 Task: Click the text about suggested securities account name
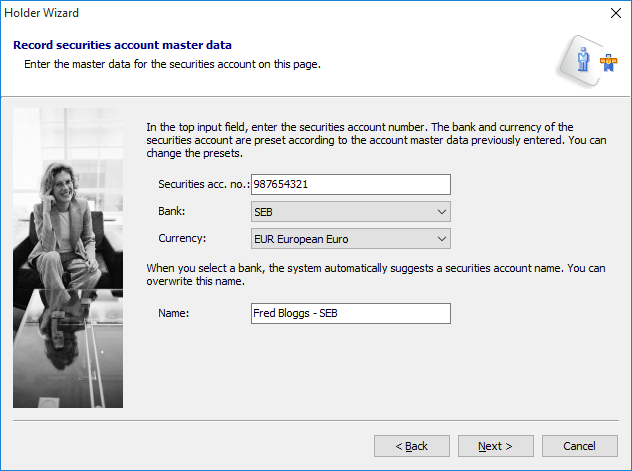376,275
